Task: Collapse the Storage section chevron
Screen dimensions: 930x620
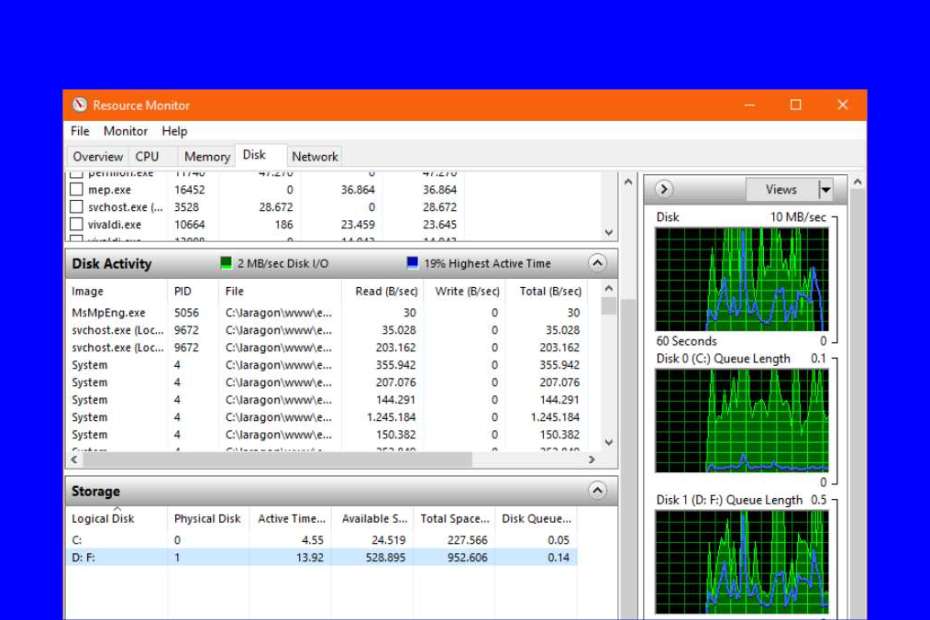Action: click(x=597, y=491)
